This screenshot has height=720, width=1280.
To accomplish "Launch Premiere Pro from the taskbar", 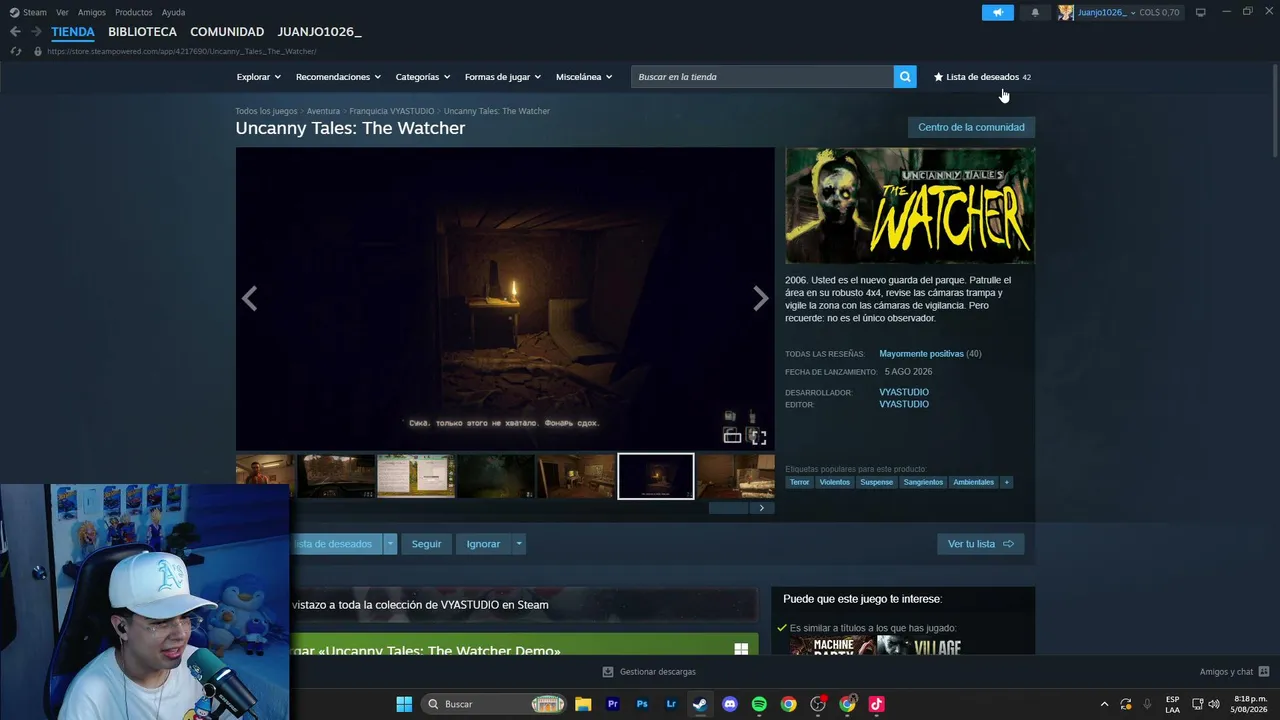I will point(613,704).
